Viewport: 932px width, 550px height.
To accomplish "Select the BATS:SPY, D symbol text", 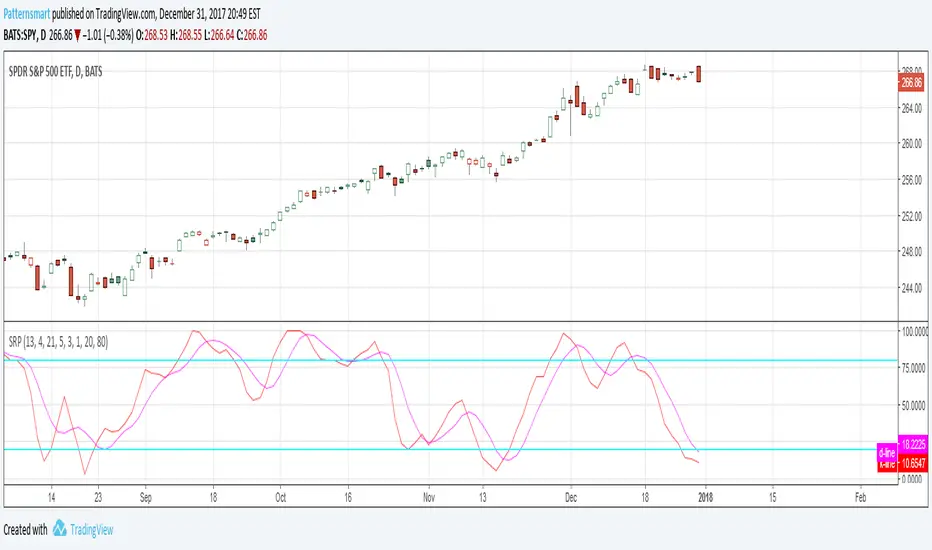I will 24,35.
